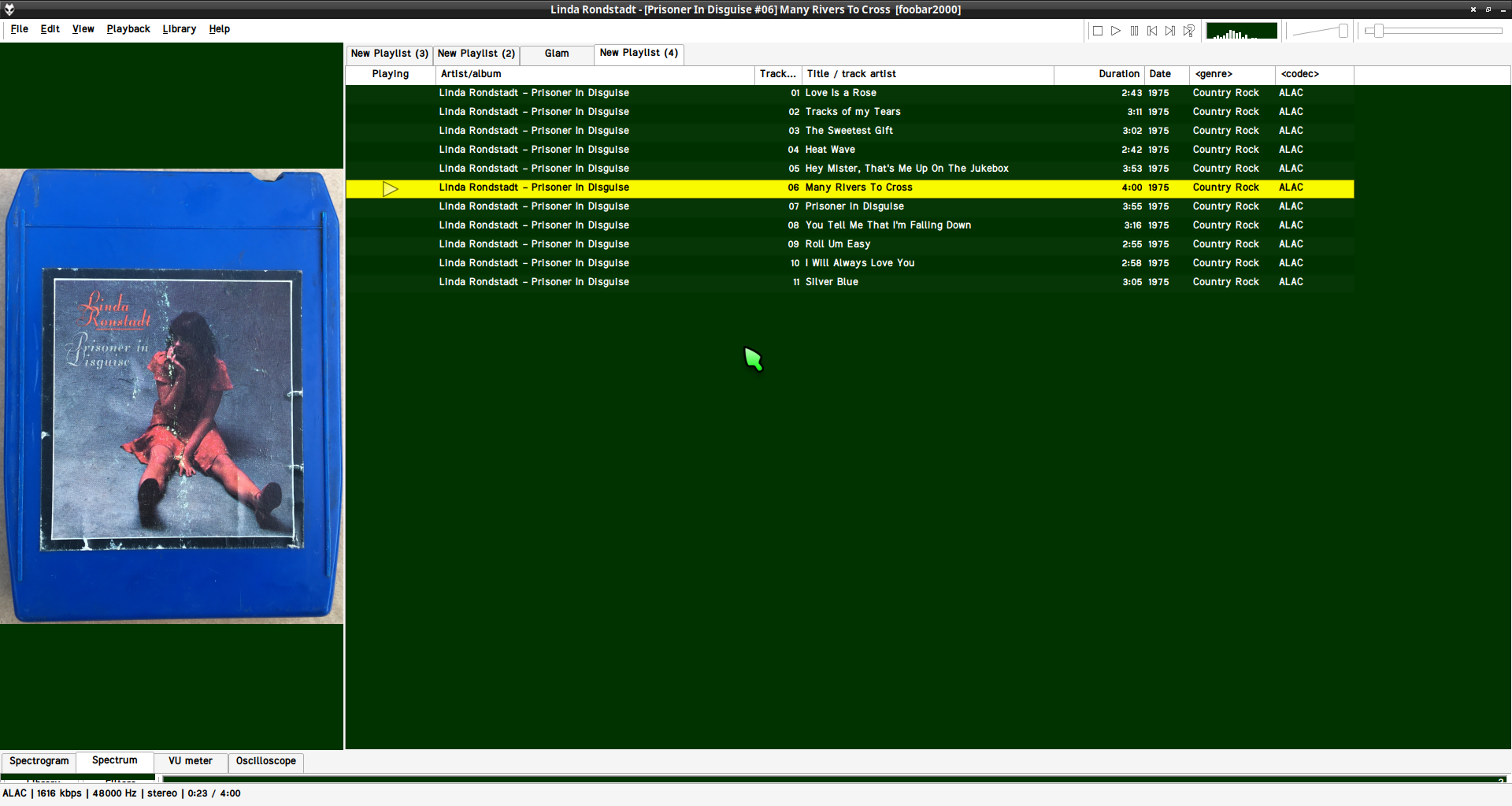Click the Play button in the toolbar
Image resolution: width=1512 pixels, height=806 pixels.
(x=1116, y=31)
